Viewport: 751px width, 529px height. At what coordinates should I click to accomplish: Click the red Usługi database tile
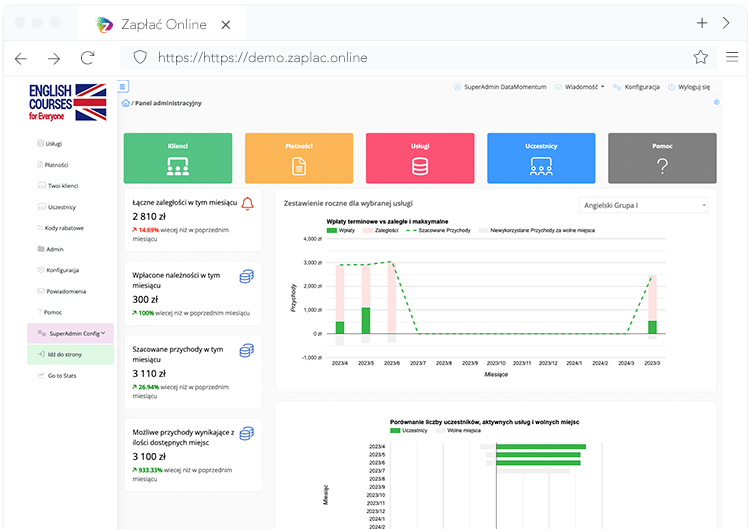[420, 158]
